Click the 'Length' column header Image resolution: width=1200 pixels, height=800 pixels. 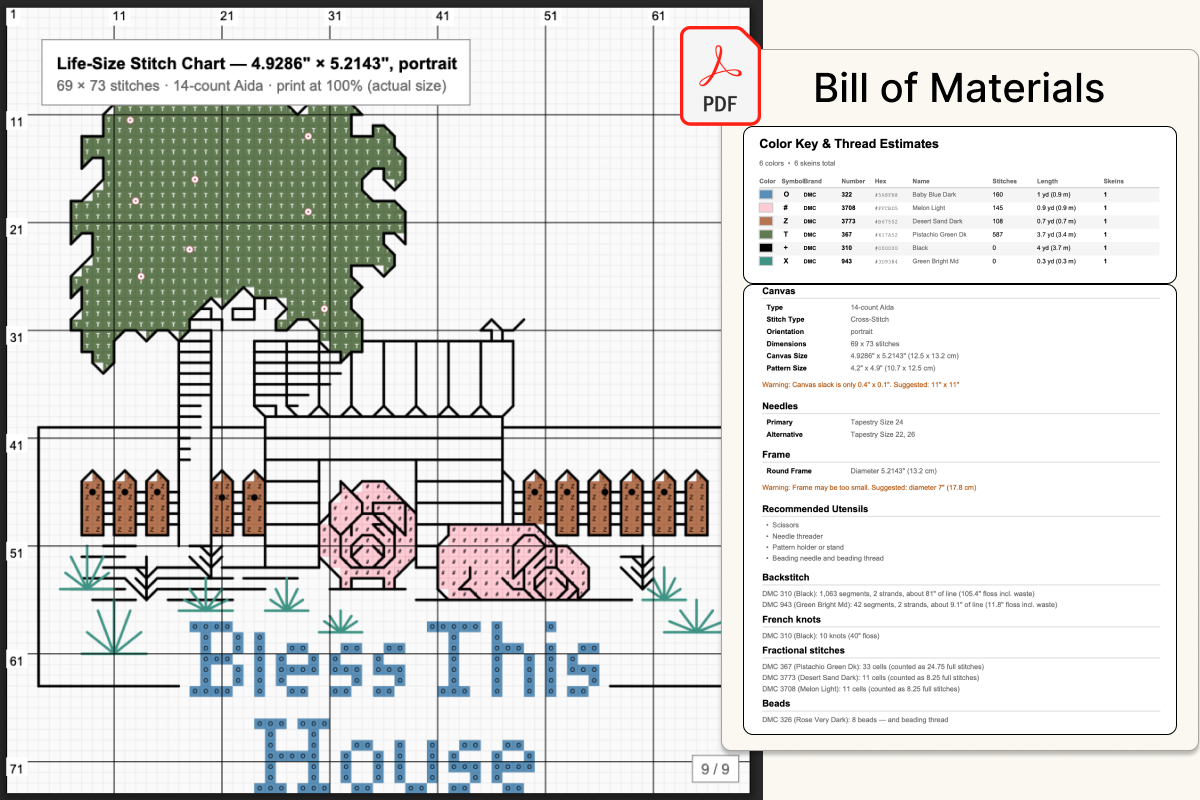coord(1046,181)
